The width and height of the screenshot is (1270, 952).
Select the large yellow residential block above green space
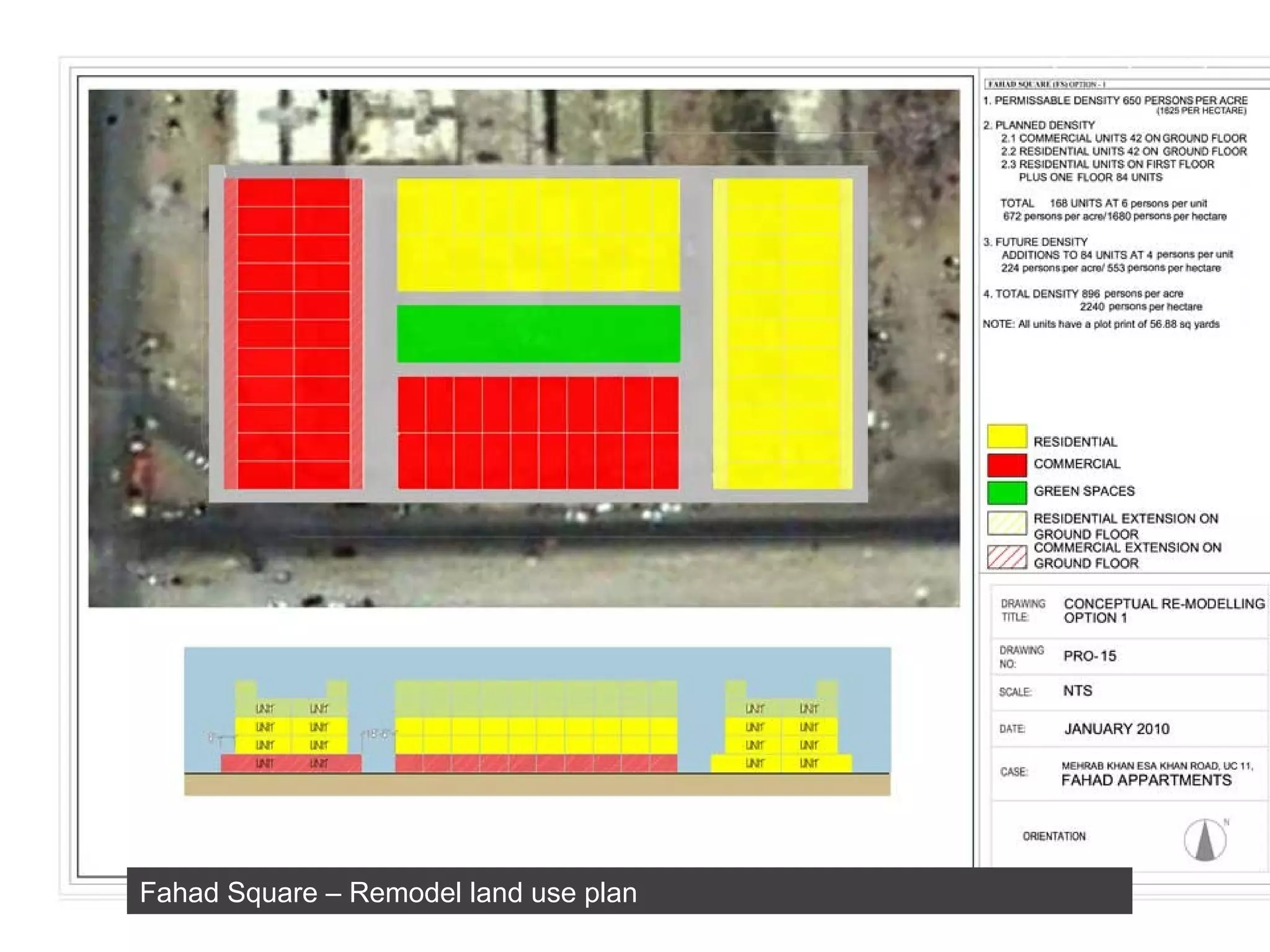coord(538,235)
